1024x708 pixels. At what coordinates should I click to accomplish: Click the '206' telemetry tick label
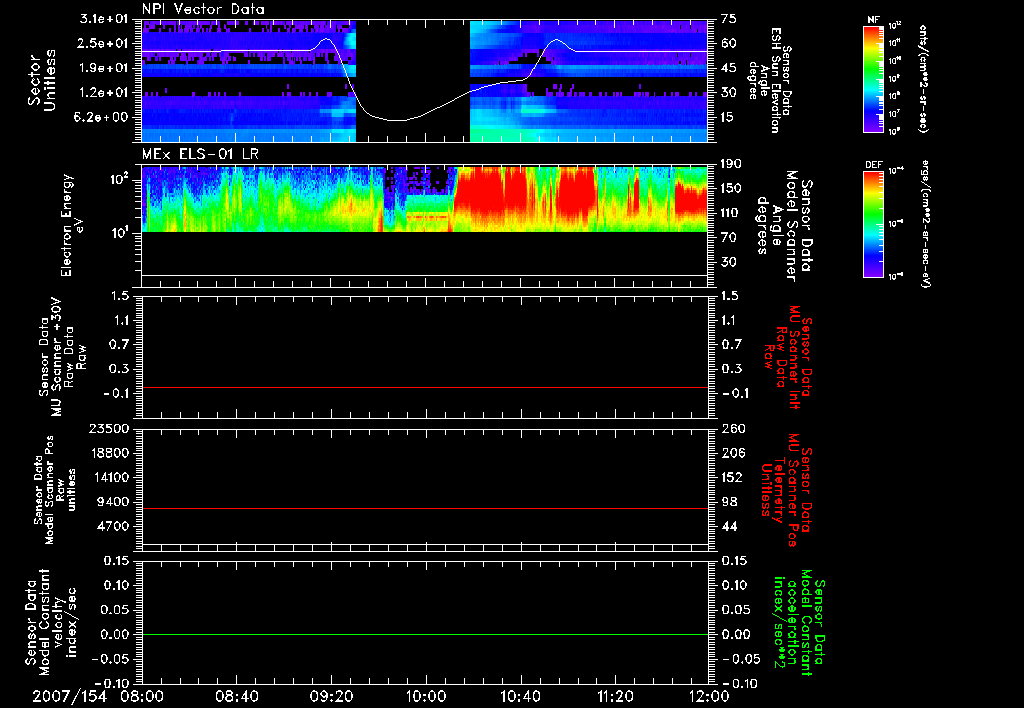click(x=733, y=453)
